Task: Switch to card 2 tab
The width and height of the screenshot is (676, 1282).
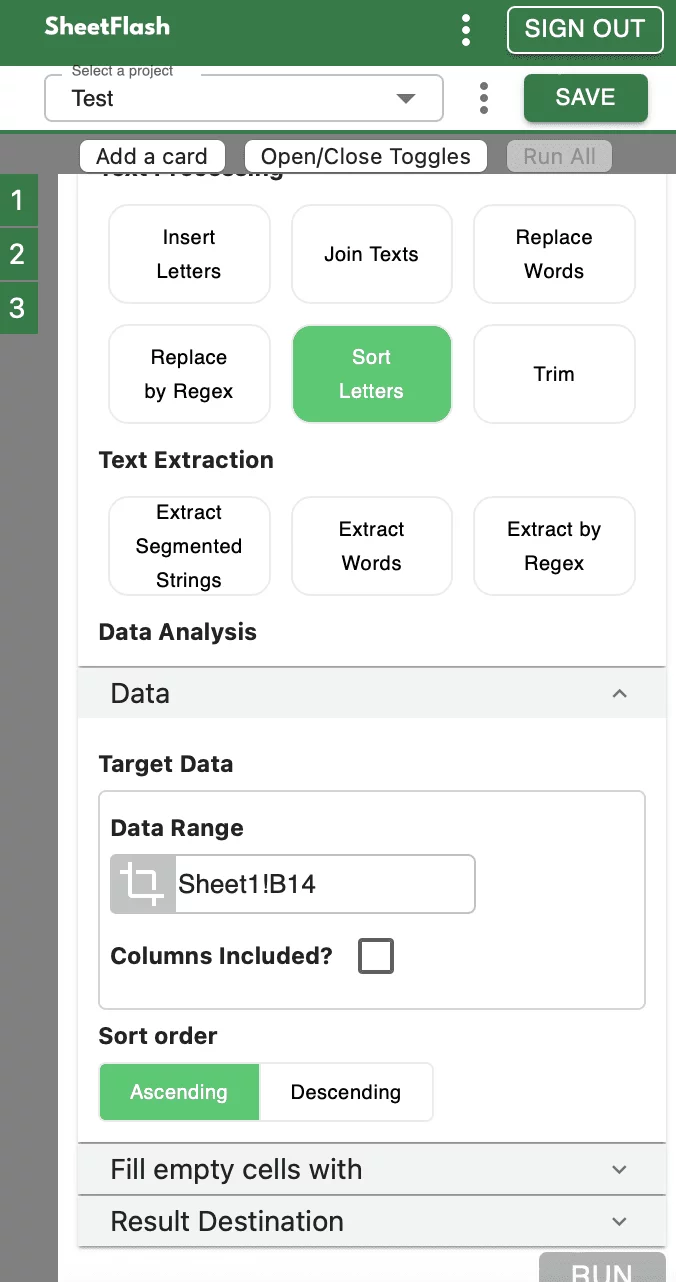Action: coord(17,254)
